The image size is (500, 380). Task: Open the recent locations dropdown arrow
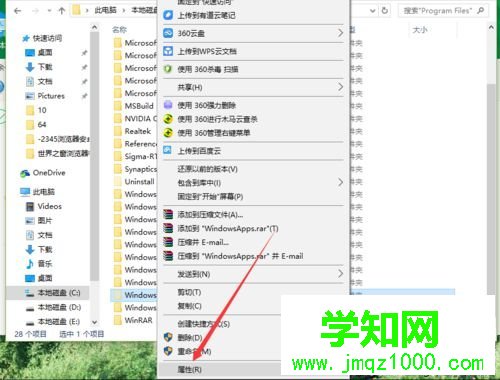tap(49, 11)
